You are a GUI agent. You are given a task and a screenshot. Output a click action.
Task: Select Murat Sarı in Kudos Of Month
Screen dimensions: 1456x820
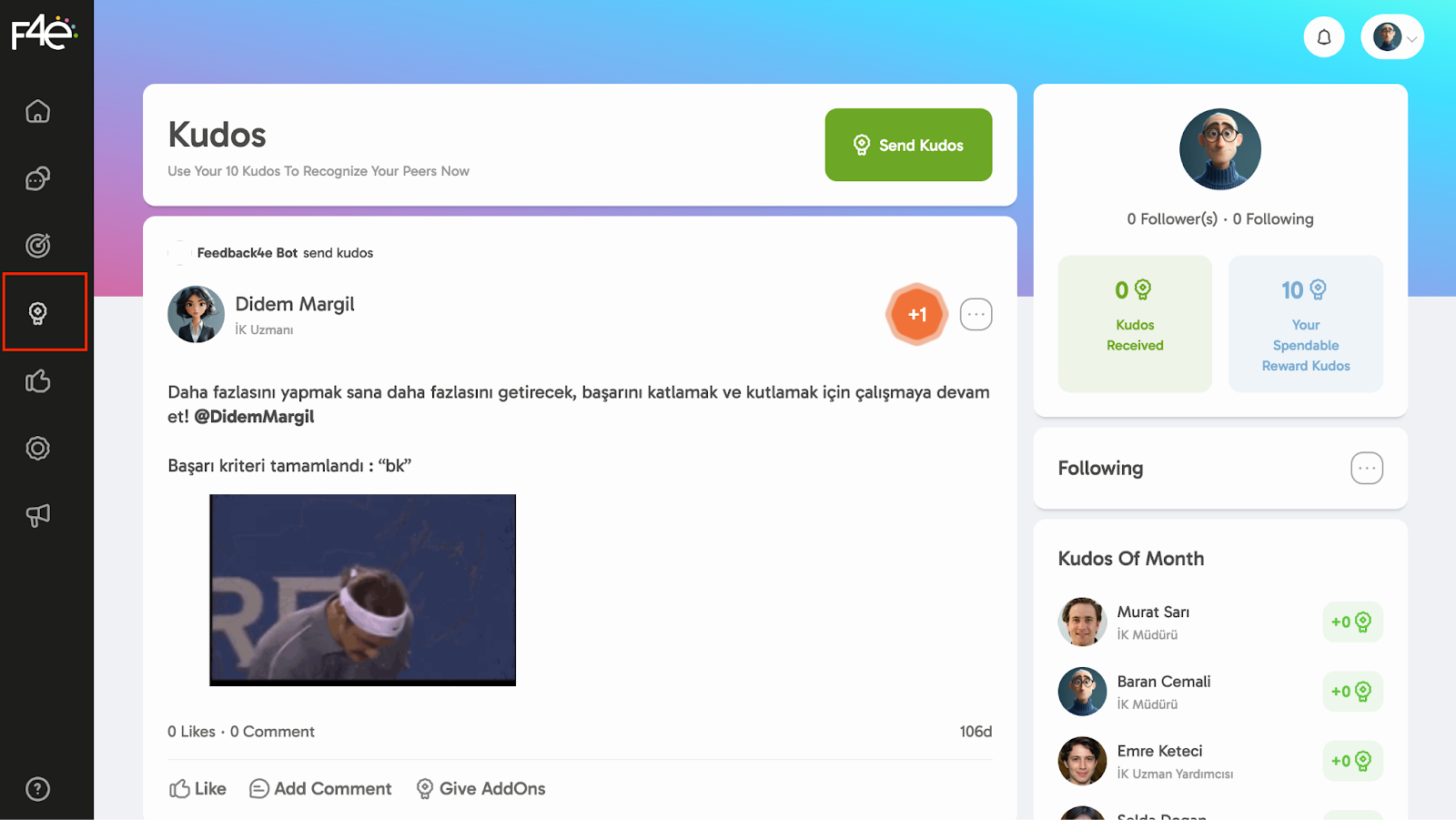1153,612
